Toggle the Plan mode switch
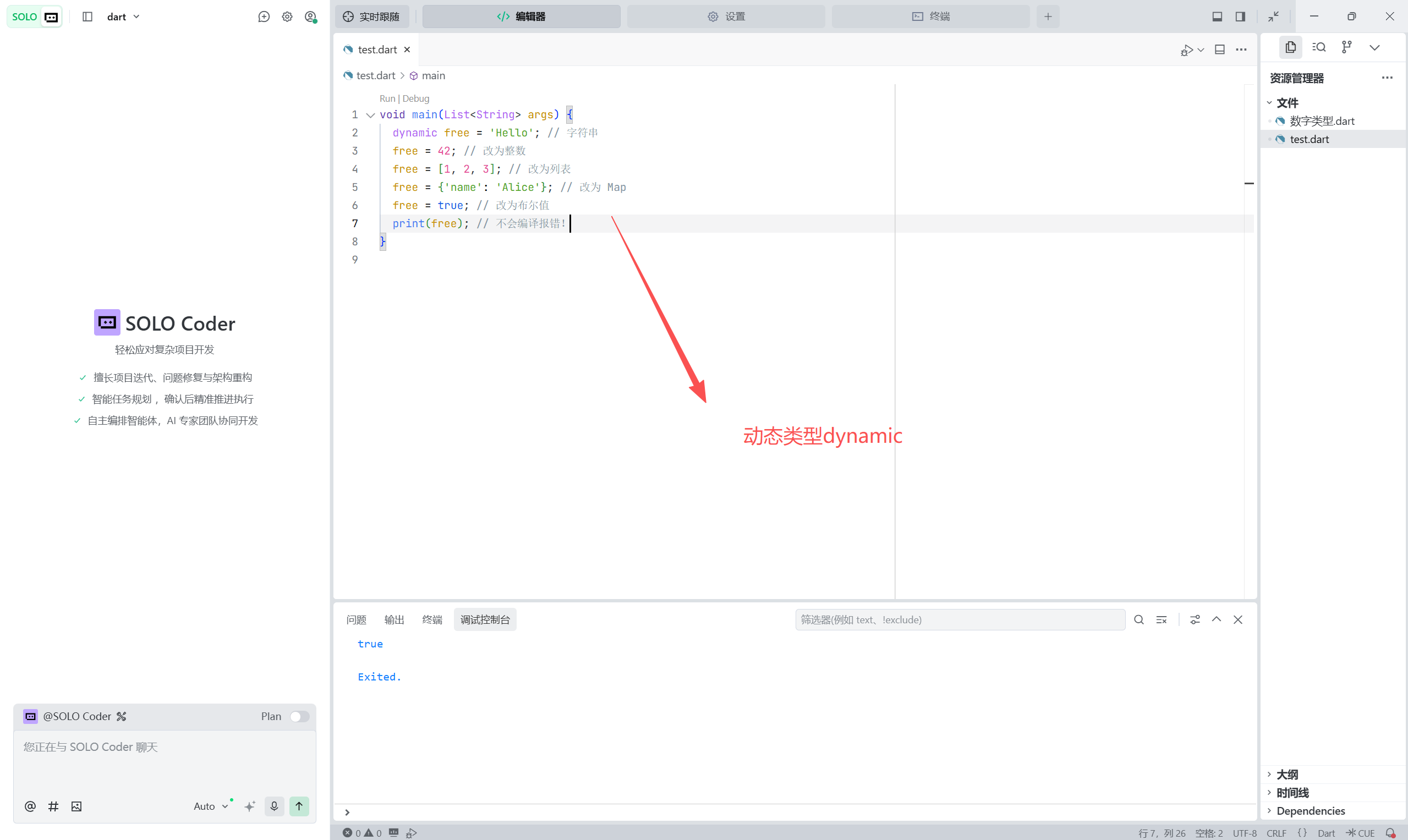Screen dimensions: 1408x840 tap(299, 716)
